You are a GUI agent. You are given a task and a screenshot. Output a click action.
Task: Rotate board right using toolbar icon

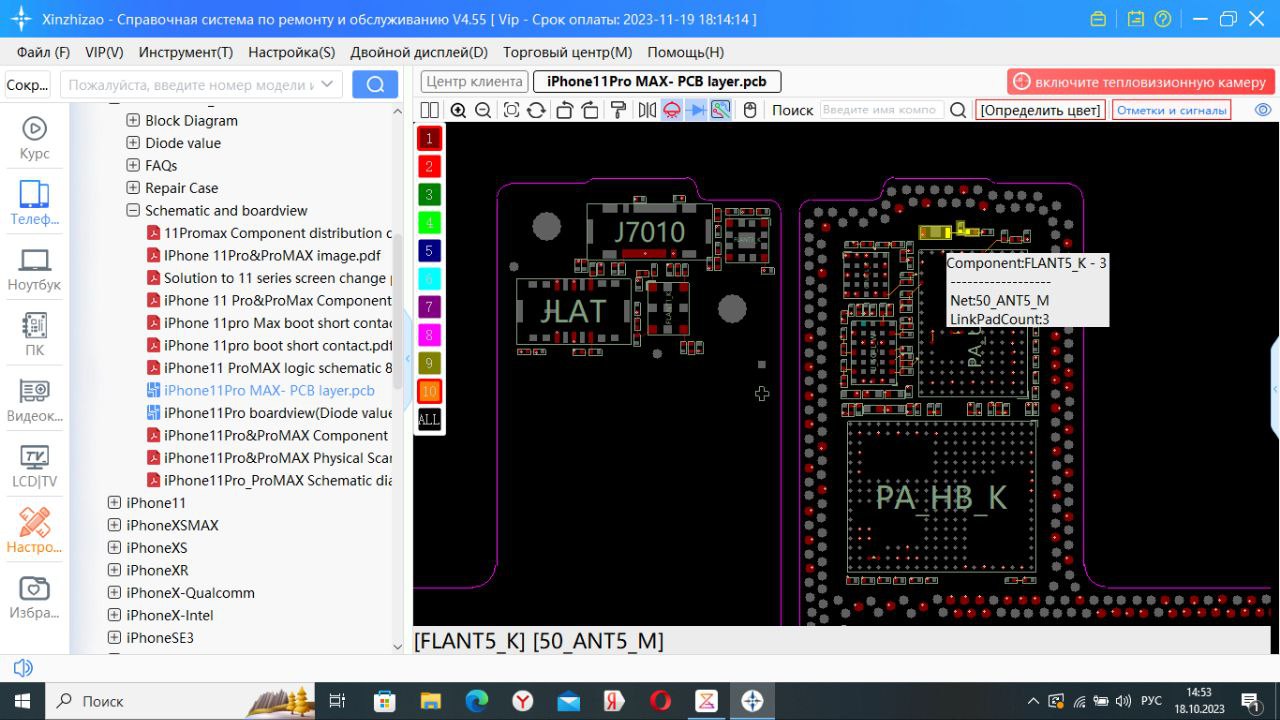coord(590,110)
